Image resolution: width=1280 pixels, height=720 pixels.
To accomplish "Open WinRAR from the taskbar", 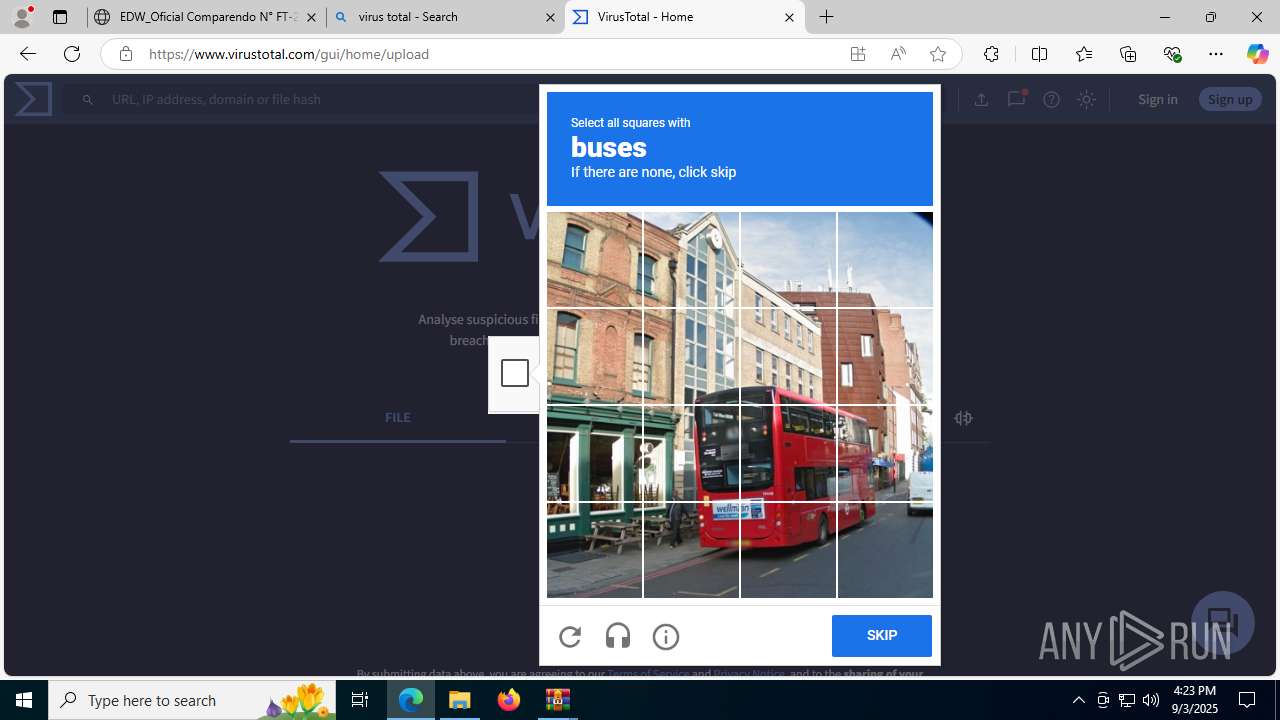I will [x=557, y=700].
